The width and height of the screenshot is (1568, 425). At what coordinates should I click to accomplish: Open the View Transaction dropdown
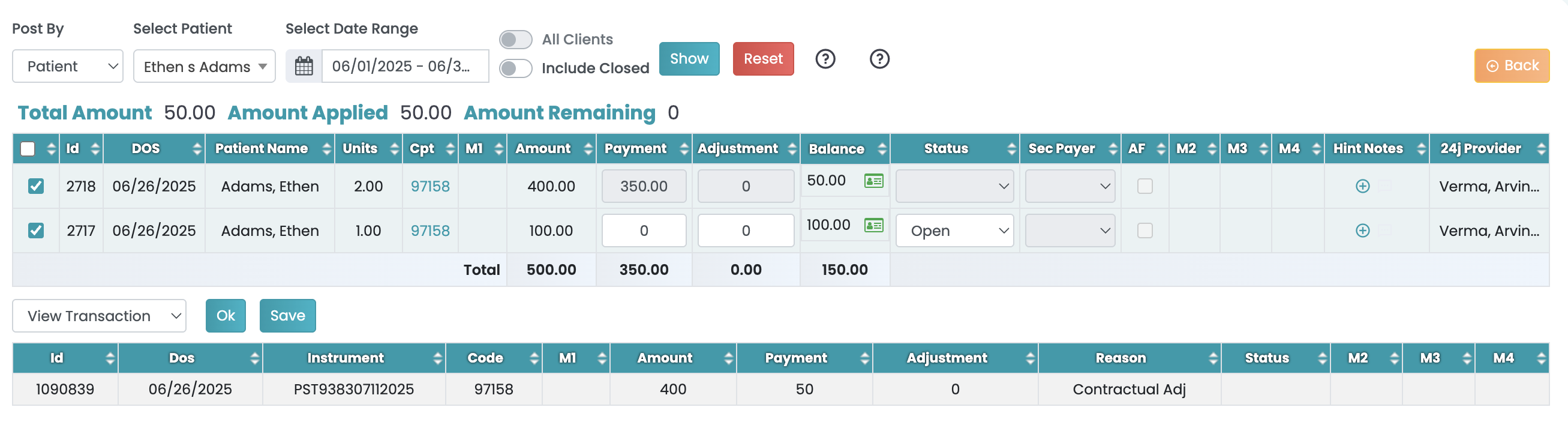99,316
